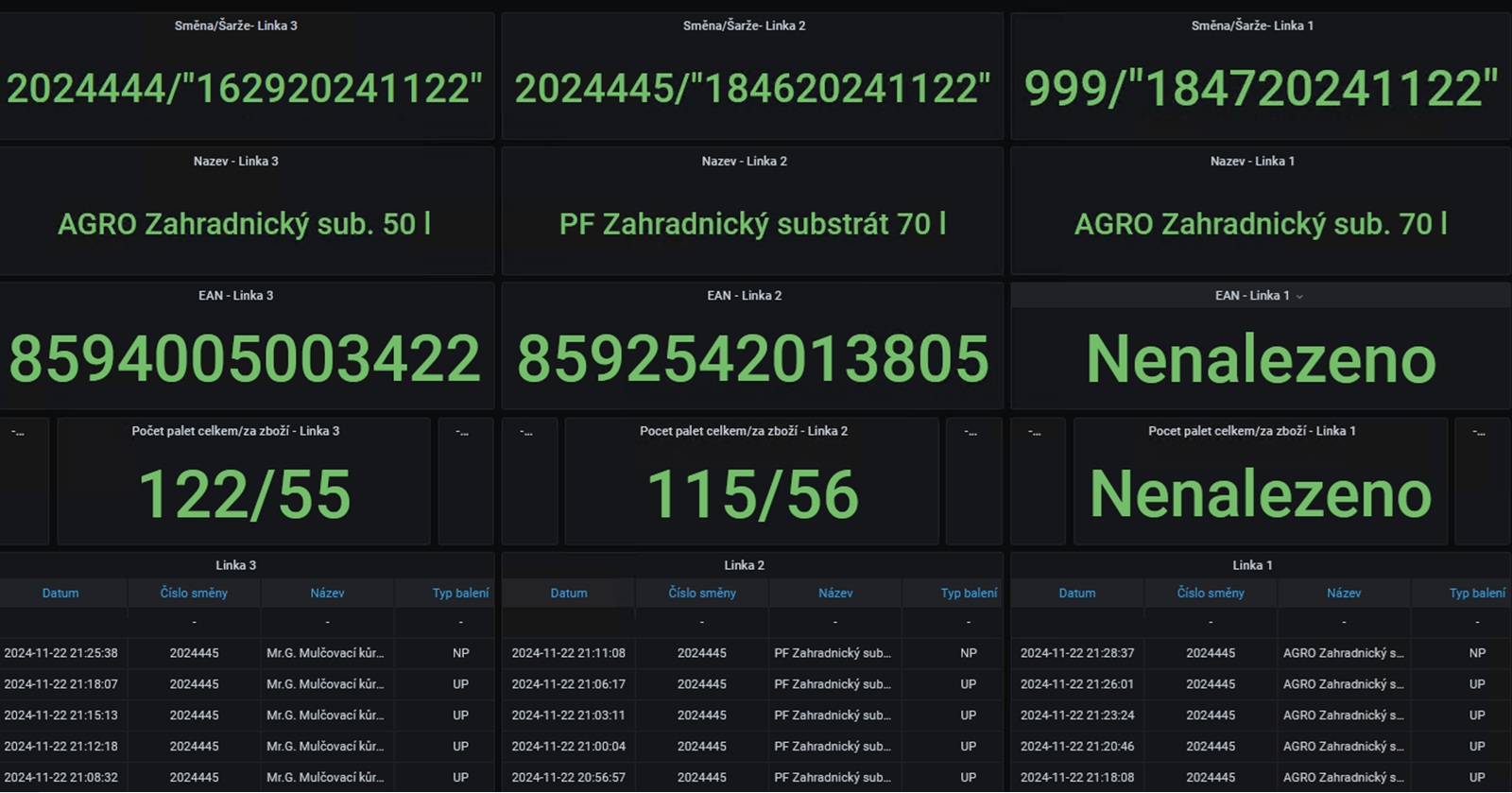Click the Linka 2 table panel title
This screenshot has height=793, width=1512.
click(744, 565)
